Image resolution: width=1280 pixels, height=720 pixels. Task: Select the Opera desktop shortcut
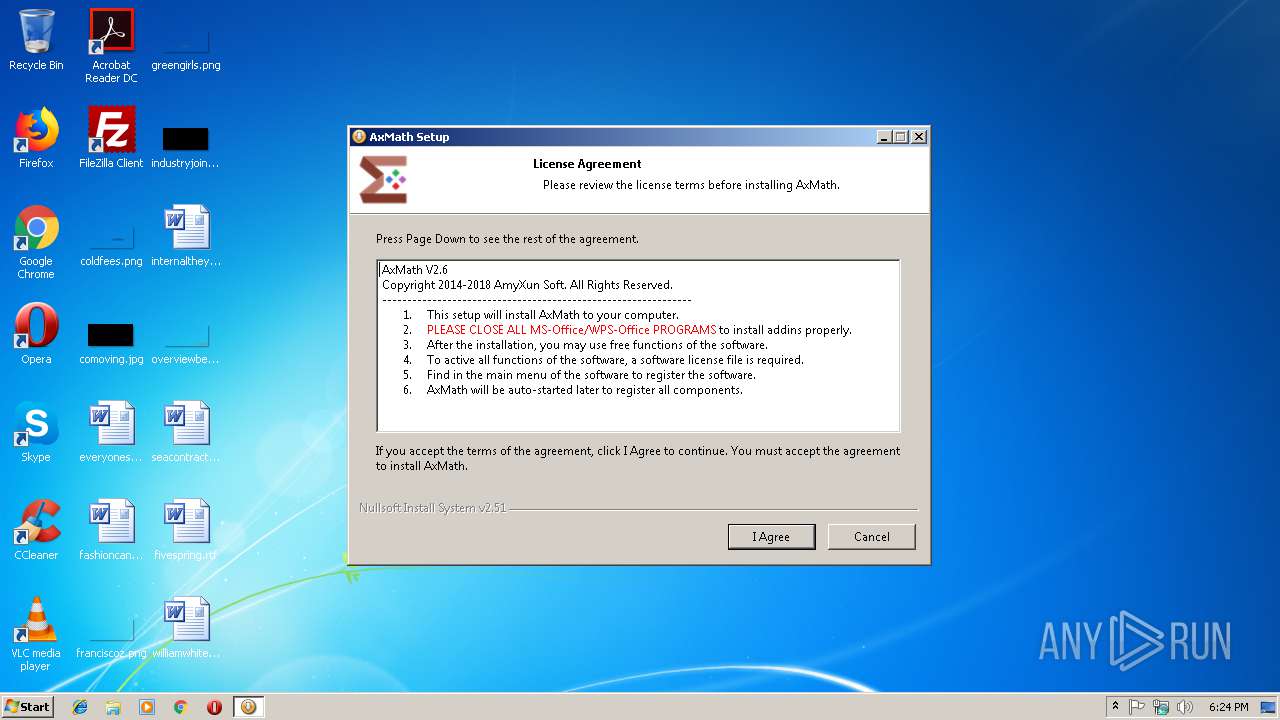(x=36, y=335)
